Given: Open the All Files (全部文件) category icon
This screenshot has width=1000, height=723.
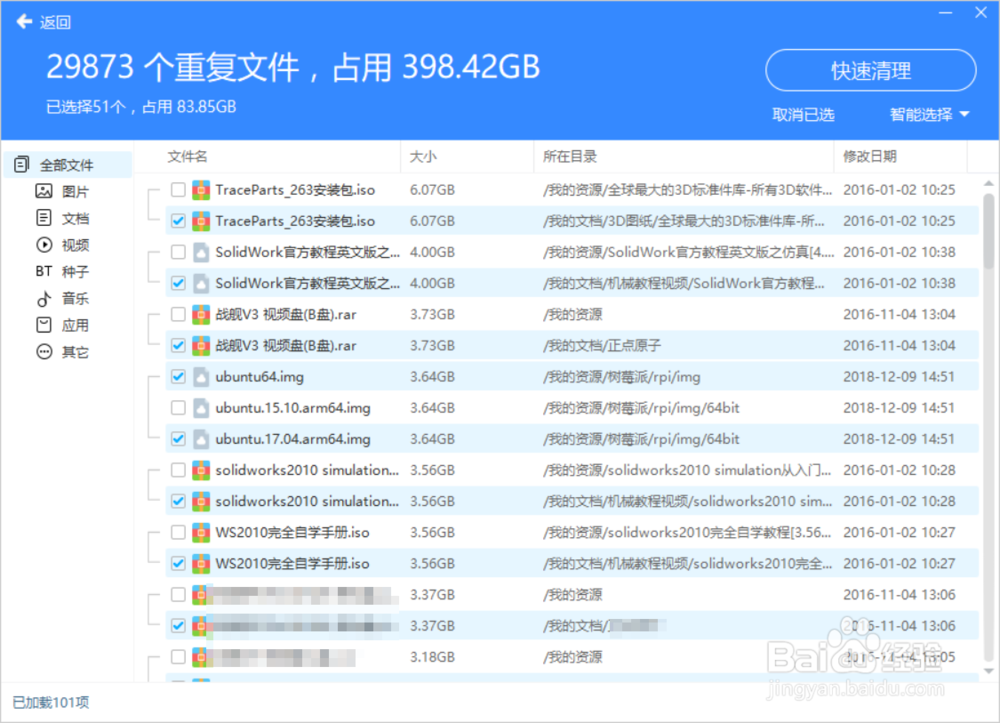Looking at the screenshot, I should pyautogui.click(x=22, y=164).
